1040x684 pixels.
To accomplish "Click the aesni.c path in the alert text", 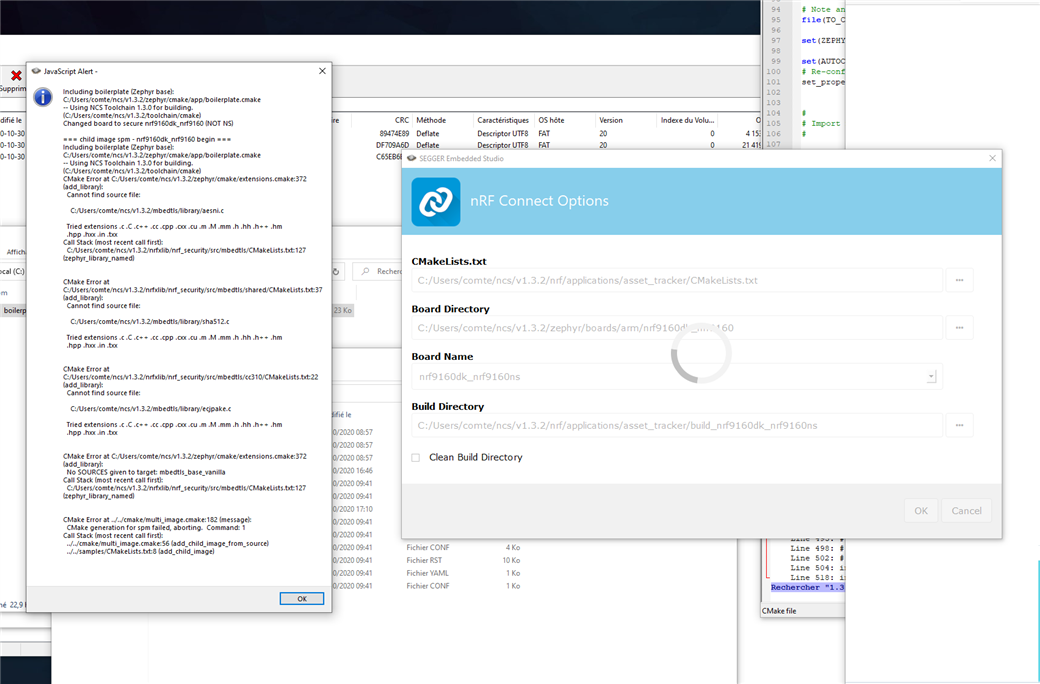I will click(x=147, y=210).
